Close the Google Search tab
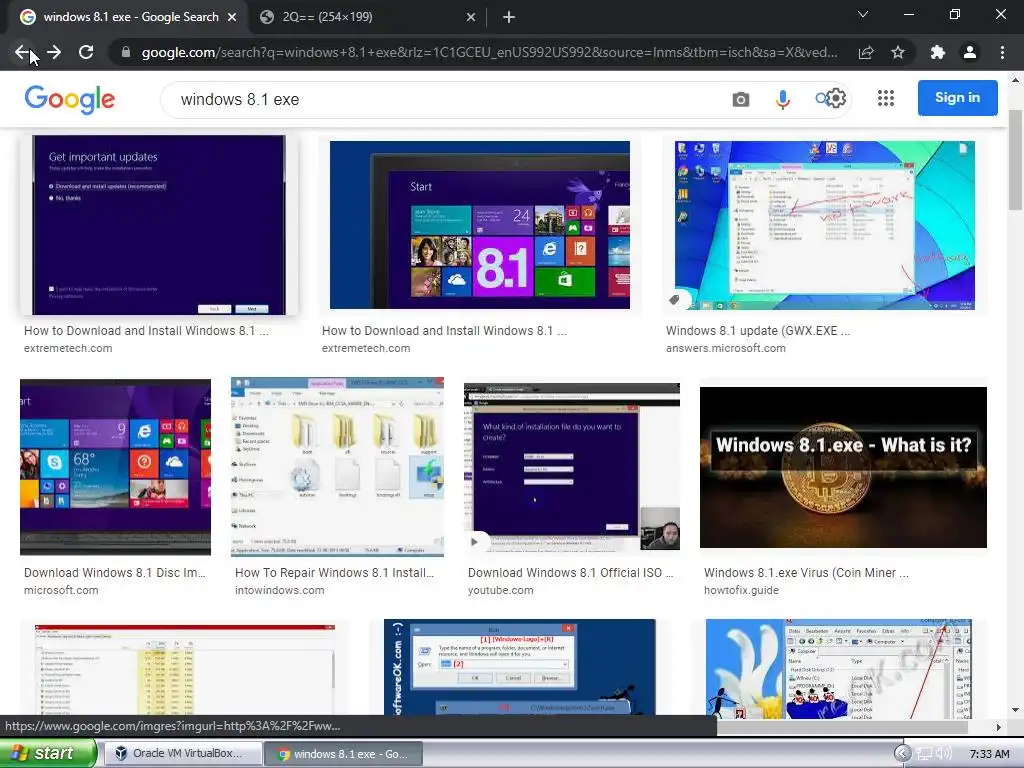 pos(232,17)
